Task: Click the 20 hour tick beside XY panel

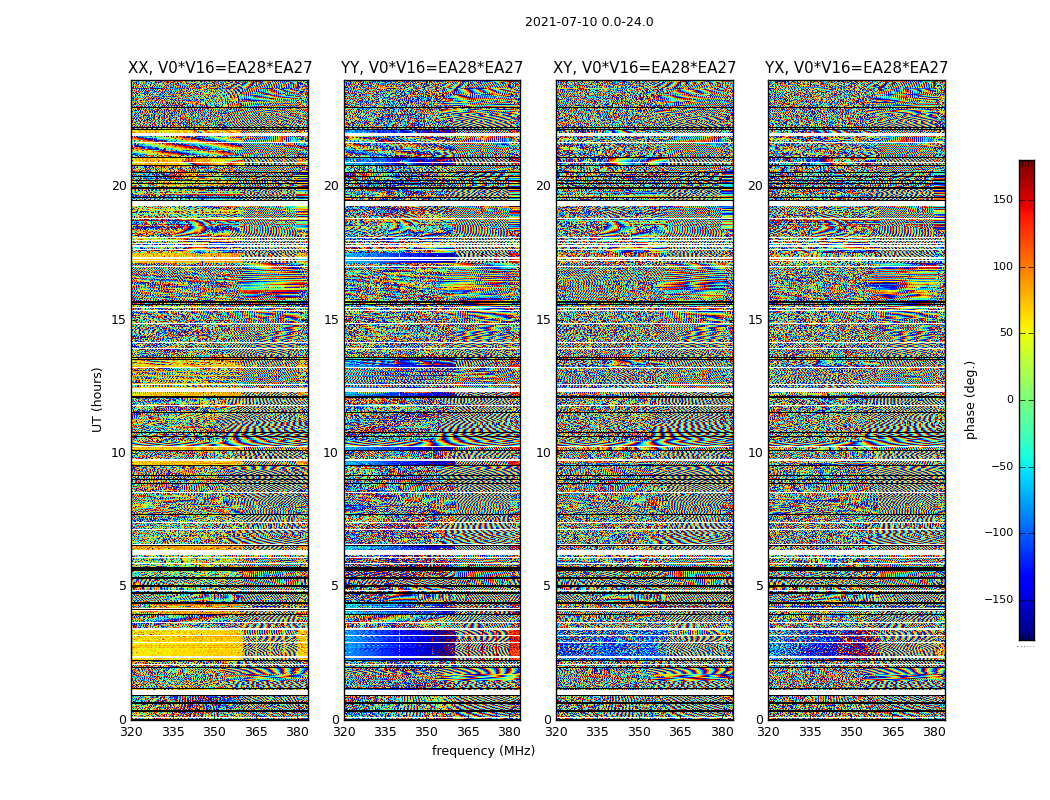Action: point(544,185)
